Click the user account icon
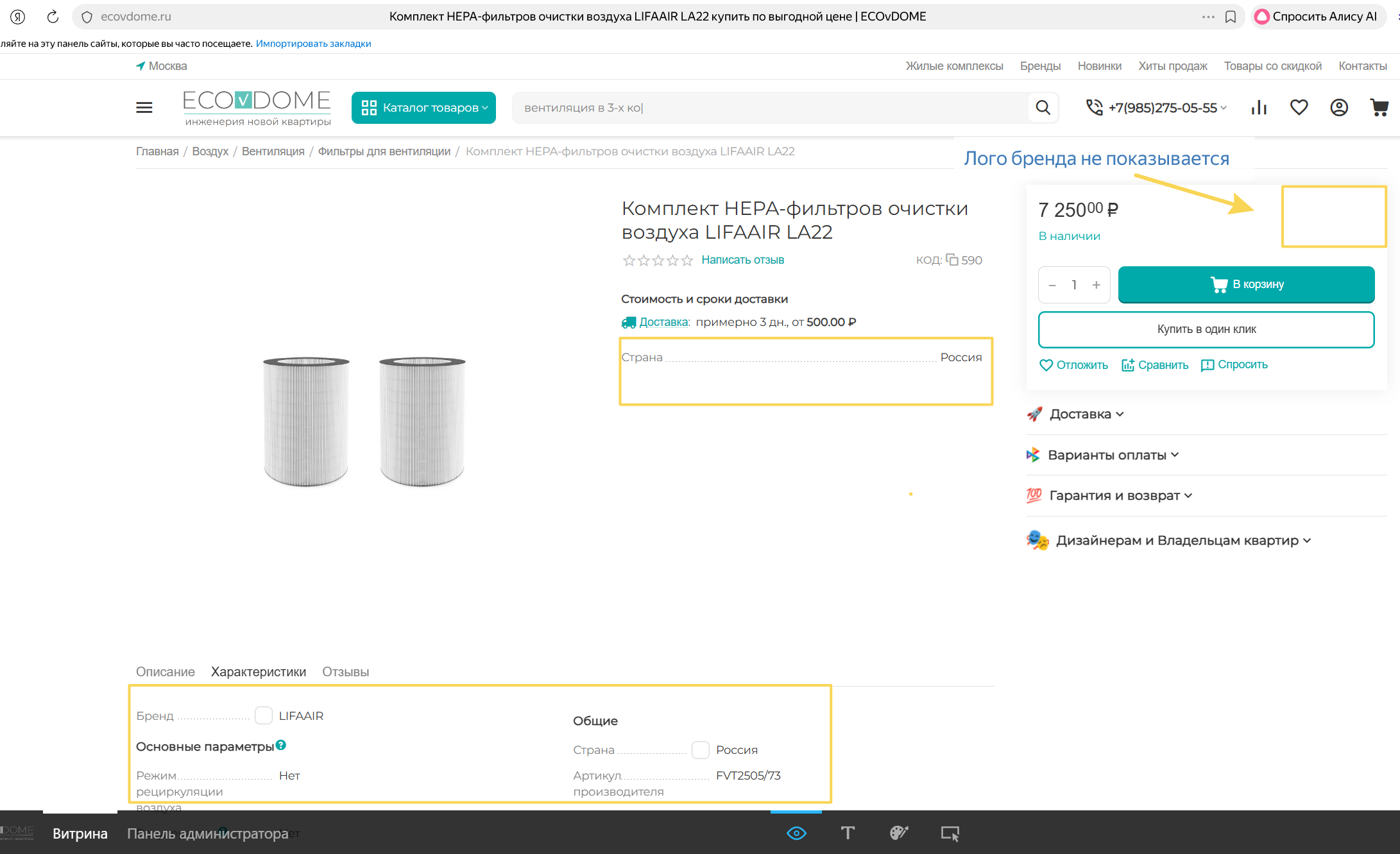1400x854 pixels. click(x=1338, y=108)
